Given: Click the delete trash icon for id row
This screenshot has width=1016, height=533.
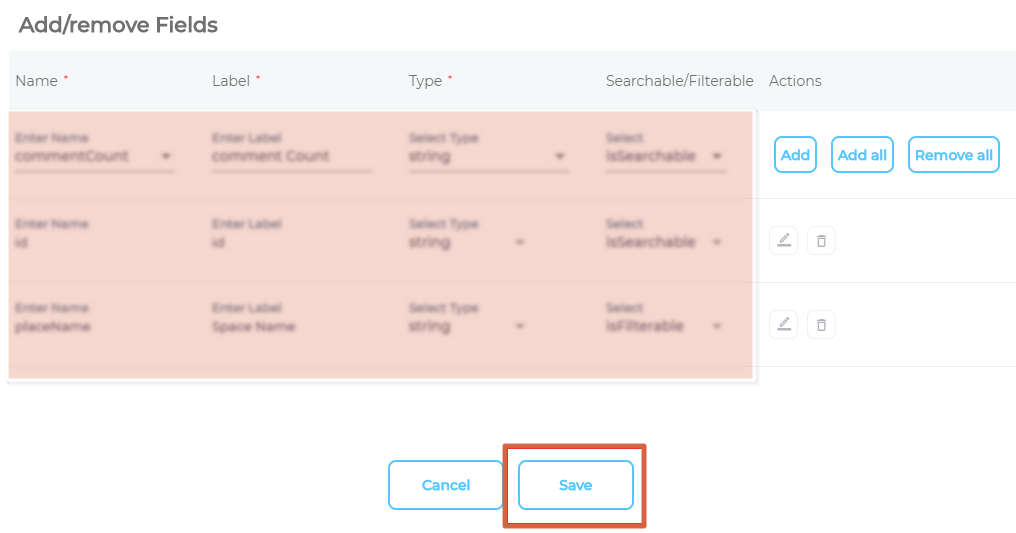Looking at the screenshot, I should pos(821,240).
